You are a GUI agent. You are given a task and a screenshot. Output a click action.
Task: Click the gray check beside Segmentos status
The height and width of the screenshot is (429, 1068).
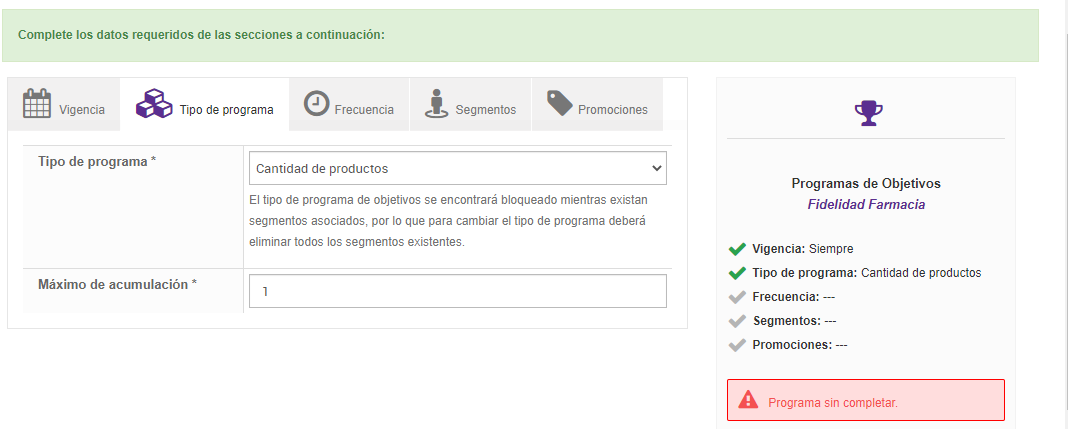coord(738,320)
